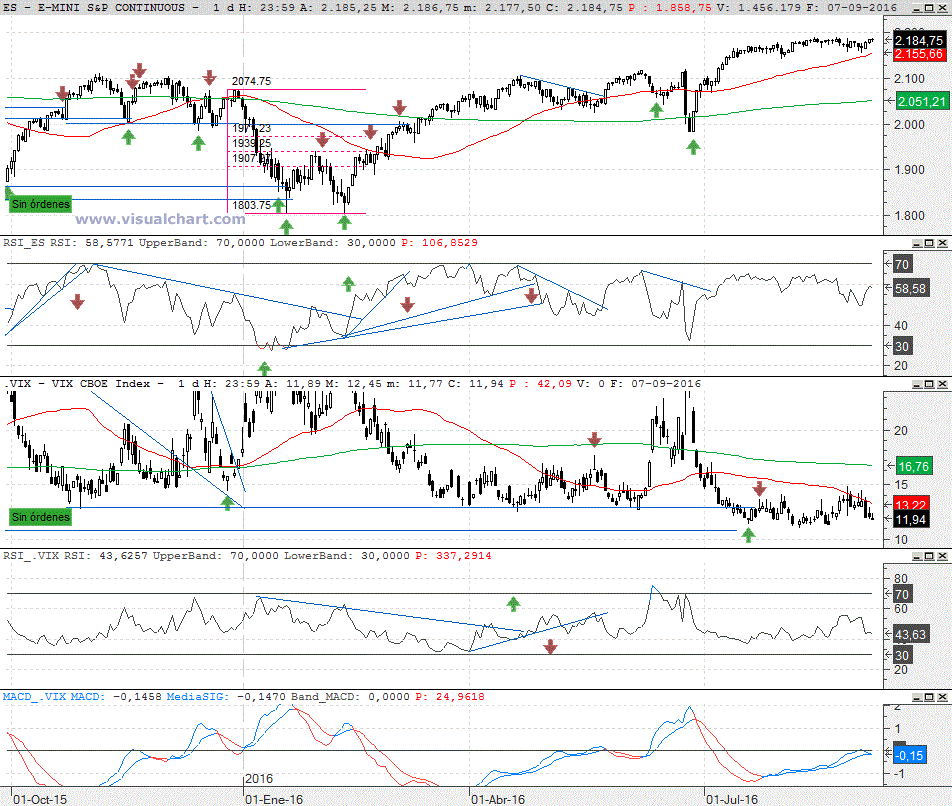Click the 2016 year marker on time axis

pos(259,779)
